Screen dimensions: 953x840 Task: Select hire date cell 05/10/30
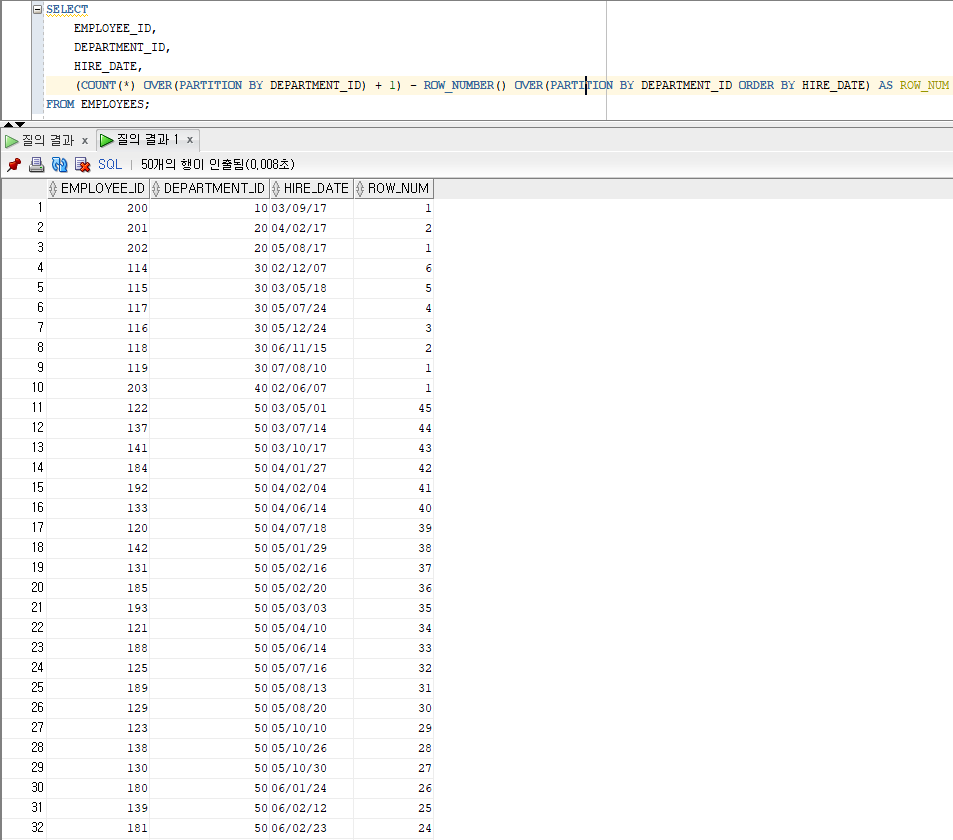pos(311,768)
